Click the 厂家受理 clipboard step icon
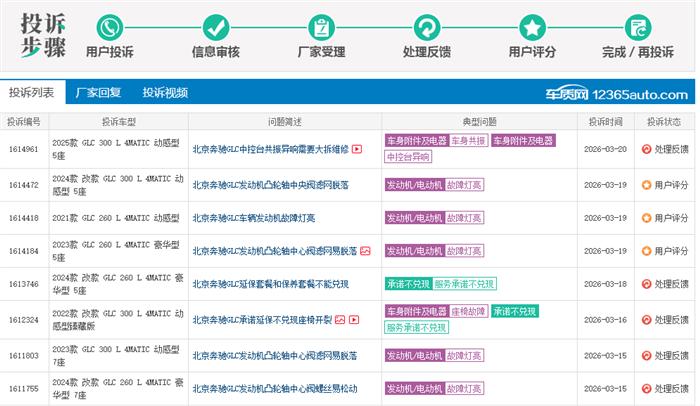 pyautogui.click(x=322, y=27)
